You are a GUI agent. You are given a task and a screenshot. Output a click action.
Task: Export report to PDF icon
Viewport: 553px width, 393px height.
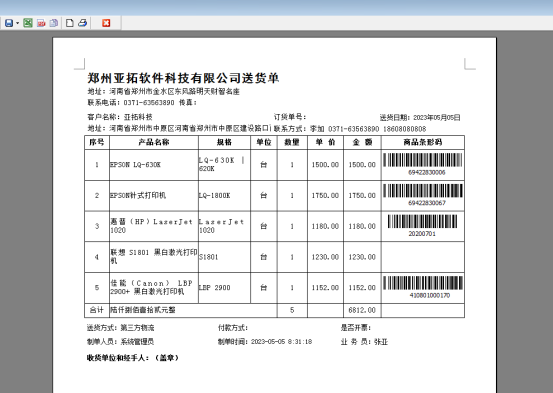click(41, 23)
